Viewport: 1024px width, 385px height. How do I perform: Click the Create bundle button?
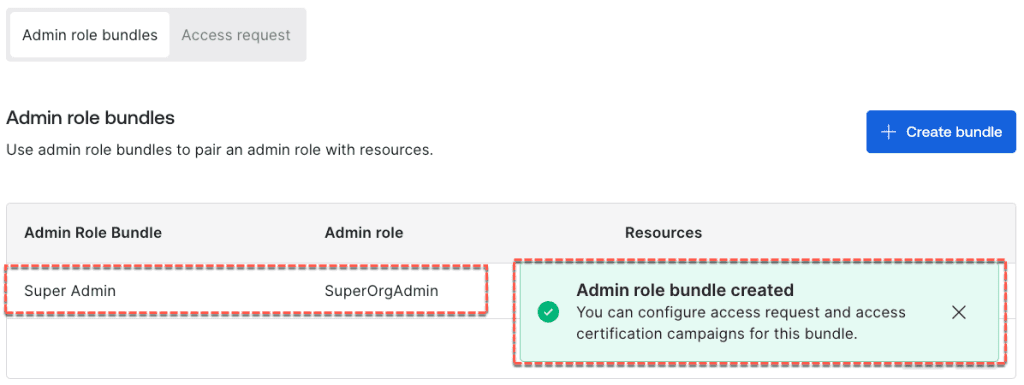coord(941,132)
